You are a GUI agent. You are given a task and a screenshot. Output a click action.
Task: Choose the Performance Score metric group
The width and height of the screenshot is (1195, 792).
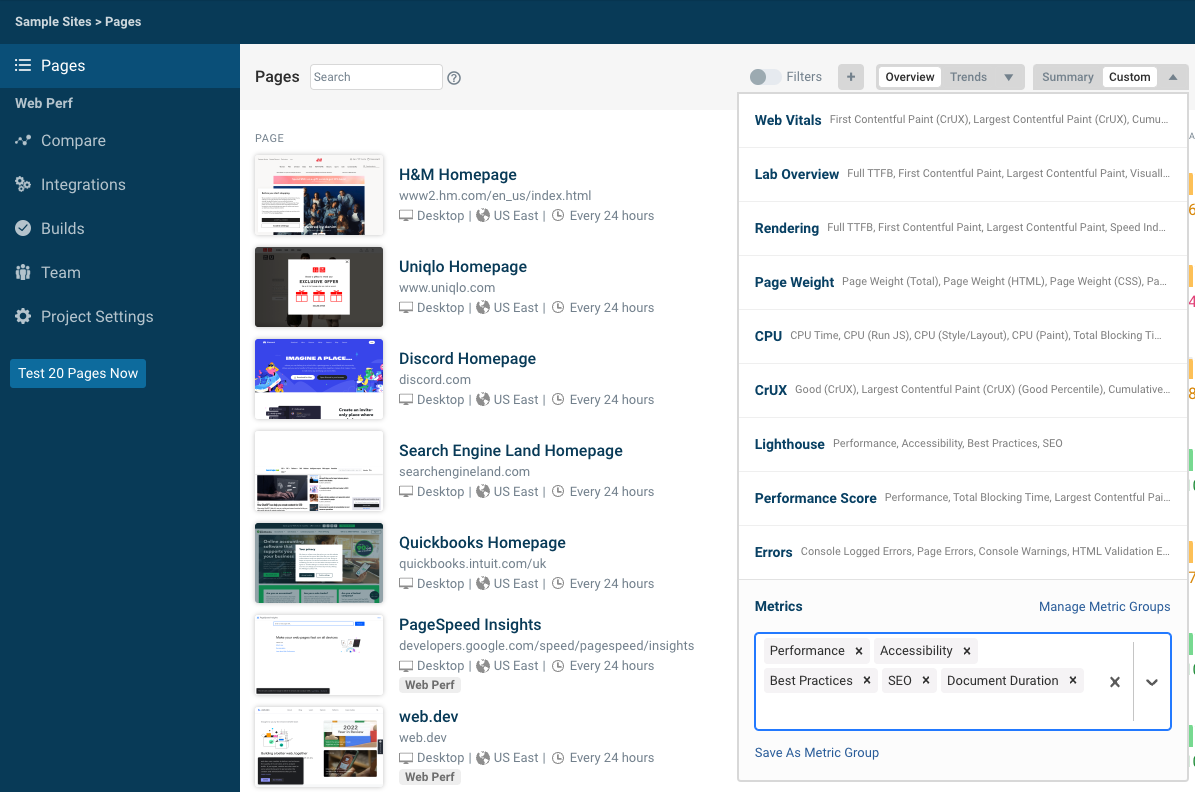click(x=963, y=499)
